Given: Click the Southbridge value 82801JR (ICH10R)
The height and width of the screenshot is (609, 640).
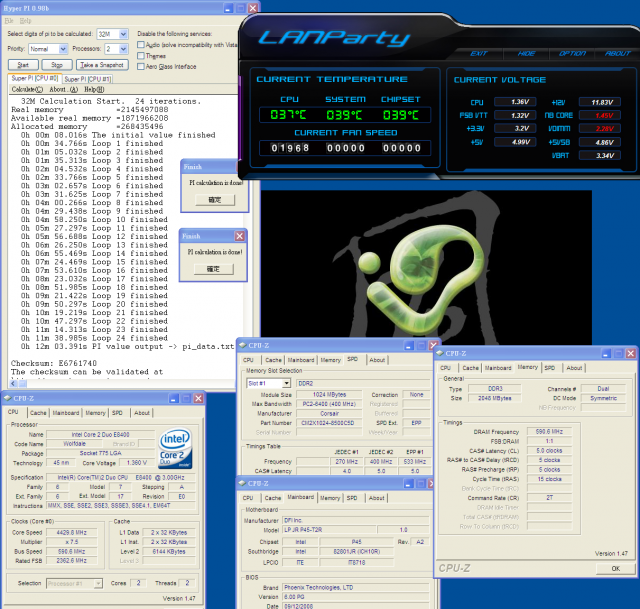Looking at the screenshot, I should (x=357, y=551).
